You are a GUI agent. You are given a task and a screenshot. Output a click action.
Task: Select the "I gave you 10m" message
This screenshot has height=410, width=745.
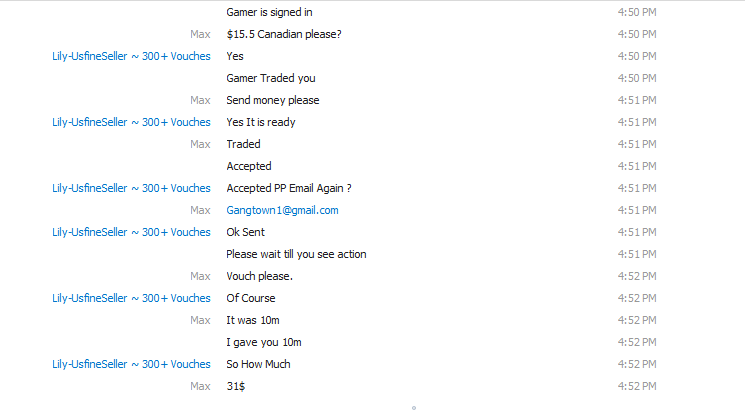pyautogui.click(x=264, y=342)
